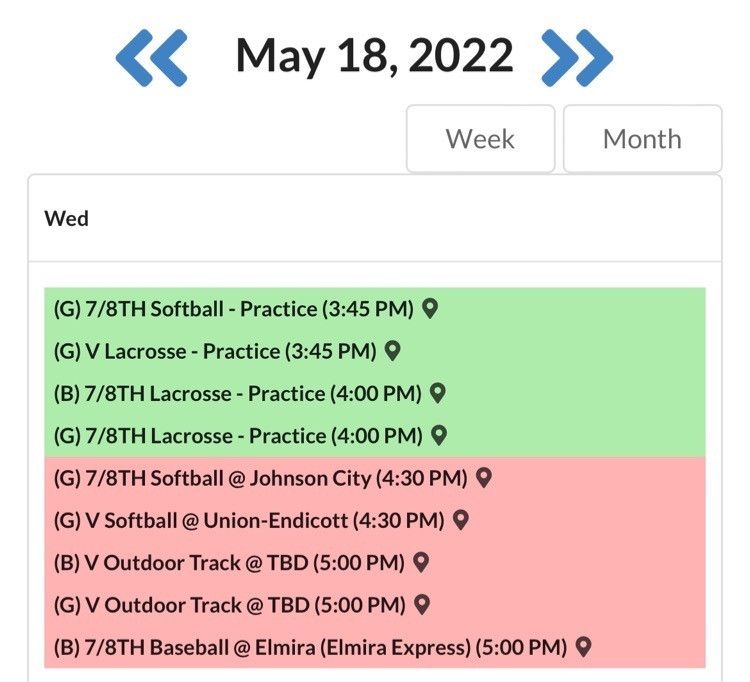View Girls V Softball @ Union-Endicott game details
This screenshot has height=682, width=750.
click(x=248, y=520)
